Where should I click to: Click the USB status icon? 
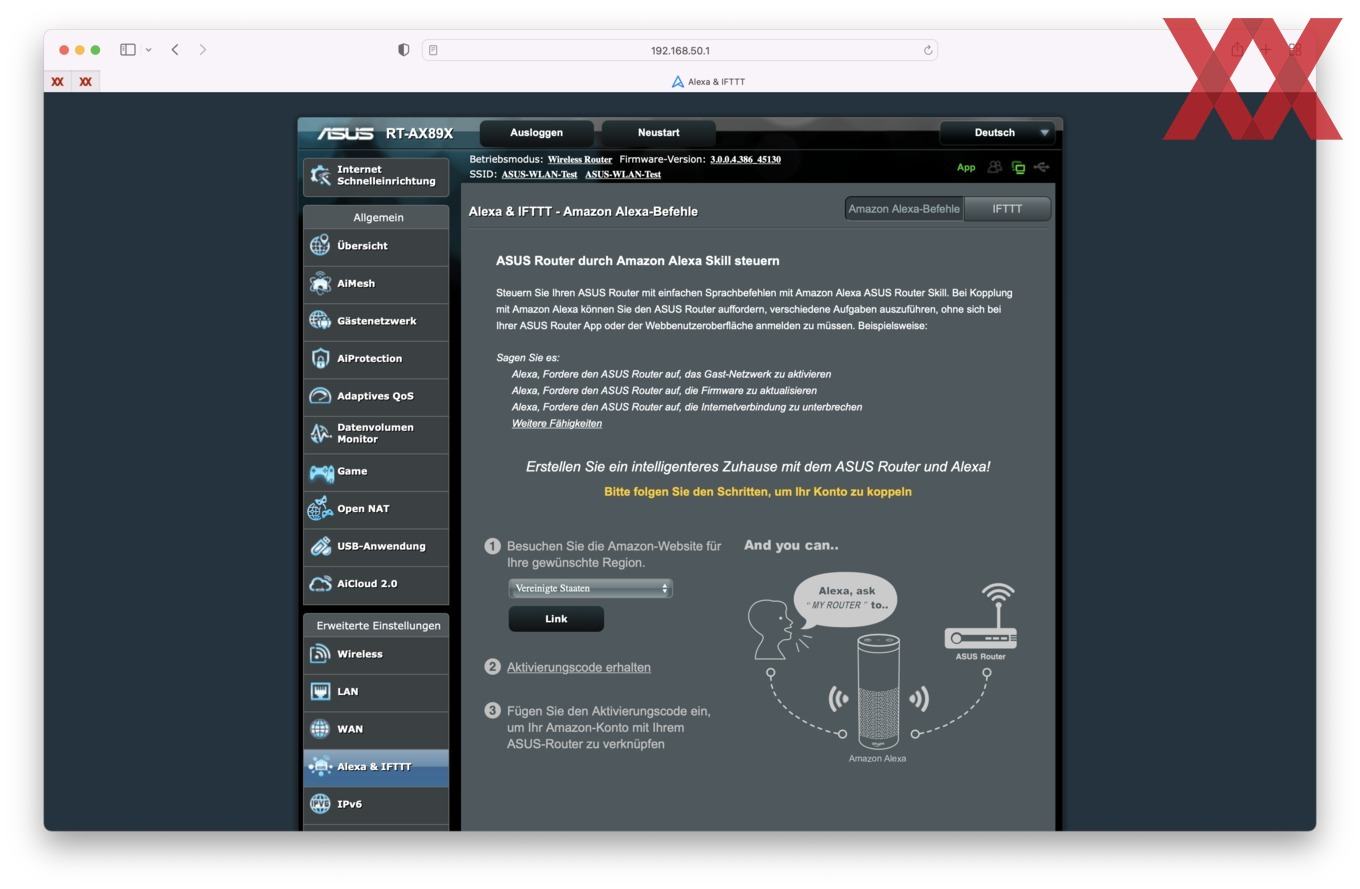click(x=1042, y=167)
